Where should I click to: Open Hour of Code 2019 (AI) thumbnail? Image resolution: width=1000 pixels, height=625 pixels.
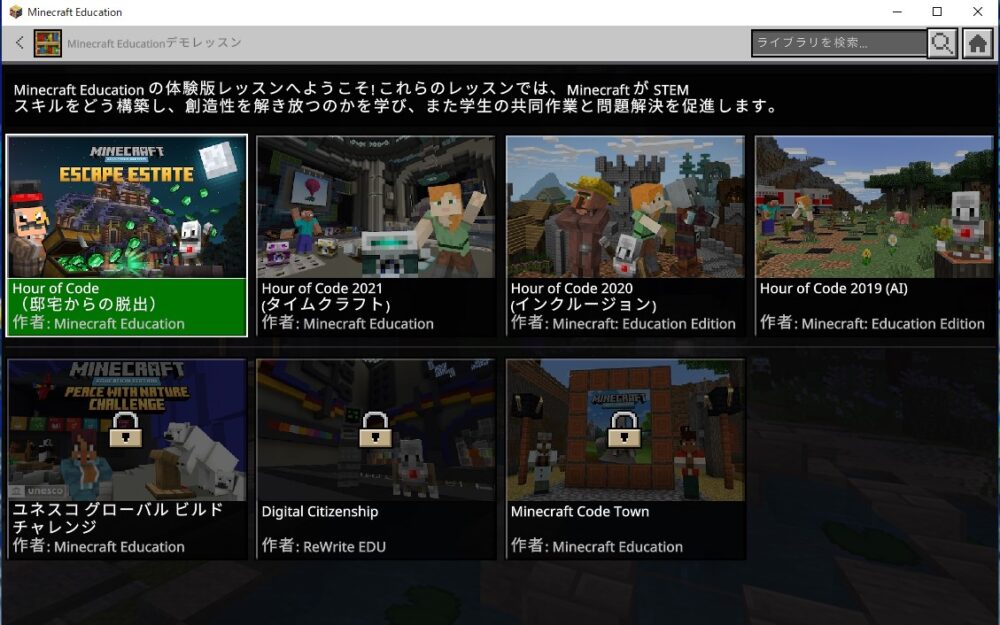pyautogui.click(x=874, y=207)
